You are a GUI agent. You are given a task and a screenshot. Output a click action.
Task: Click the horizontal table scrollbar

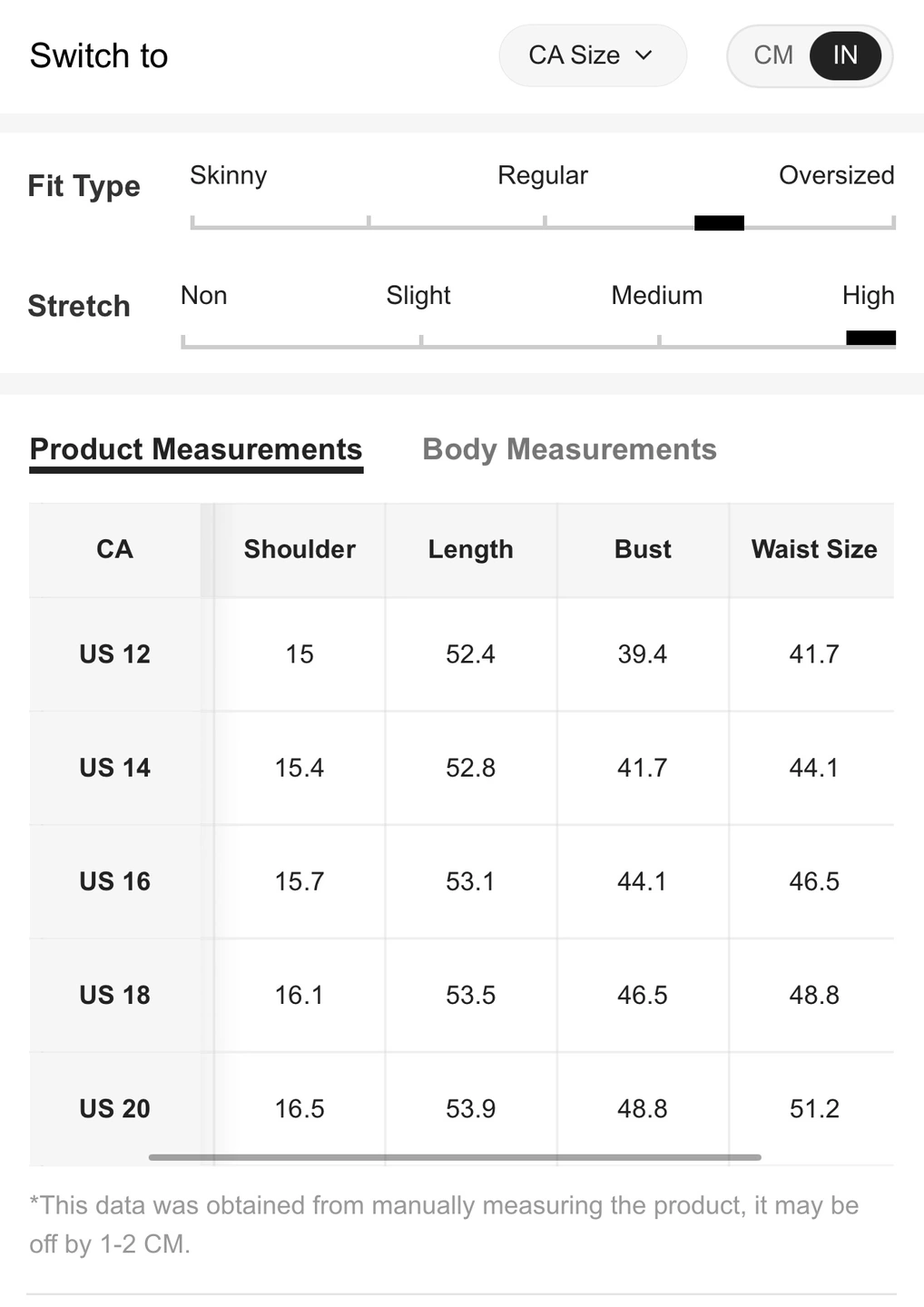click(x=454, y=1157)
